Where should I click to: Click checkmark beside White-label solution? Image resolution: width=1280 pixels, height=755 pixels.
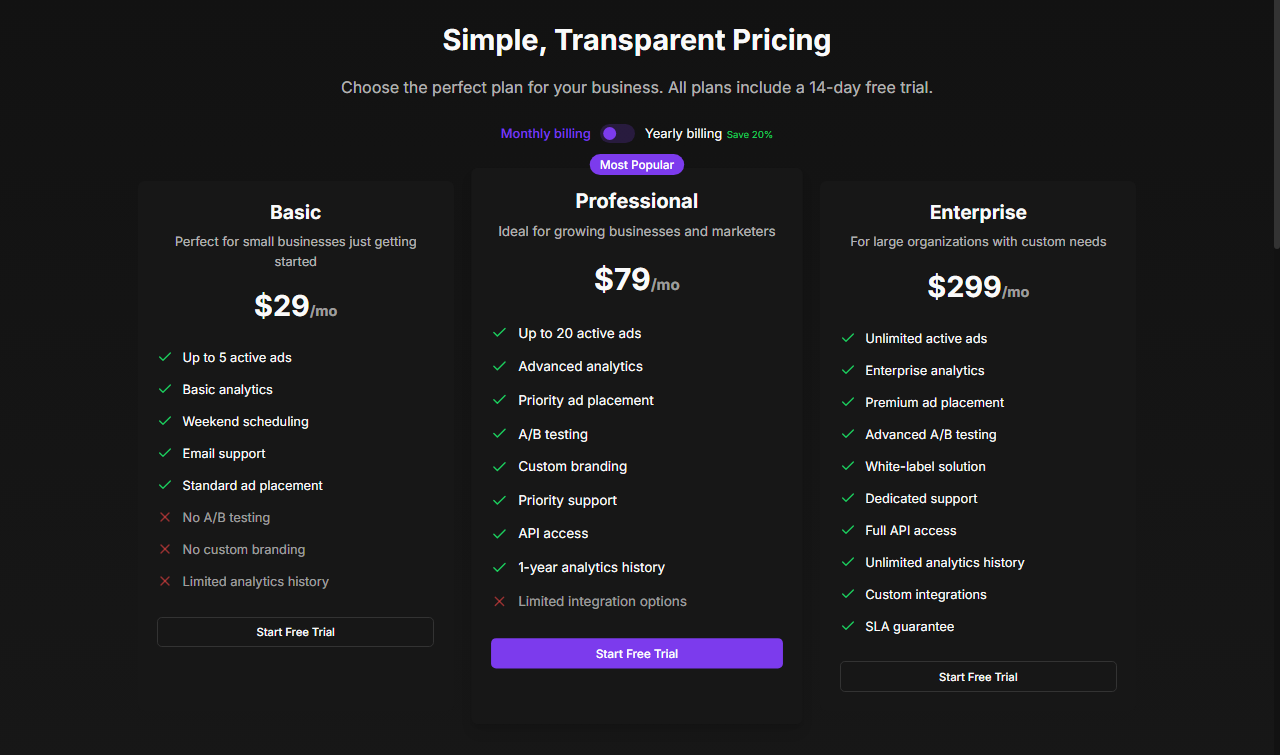point(848,466)
